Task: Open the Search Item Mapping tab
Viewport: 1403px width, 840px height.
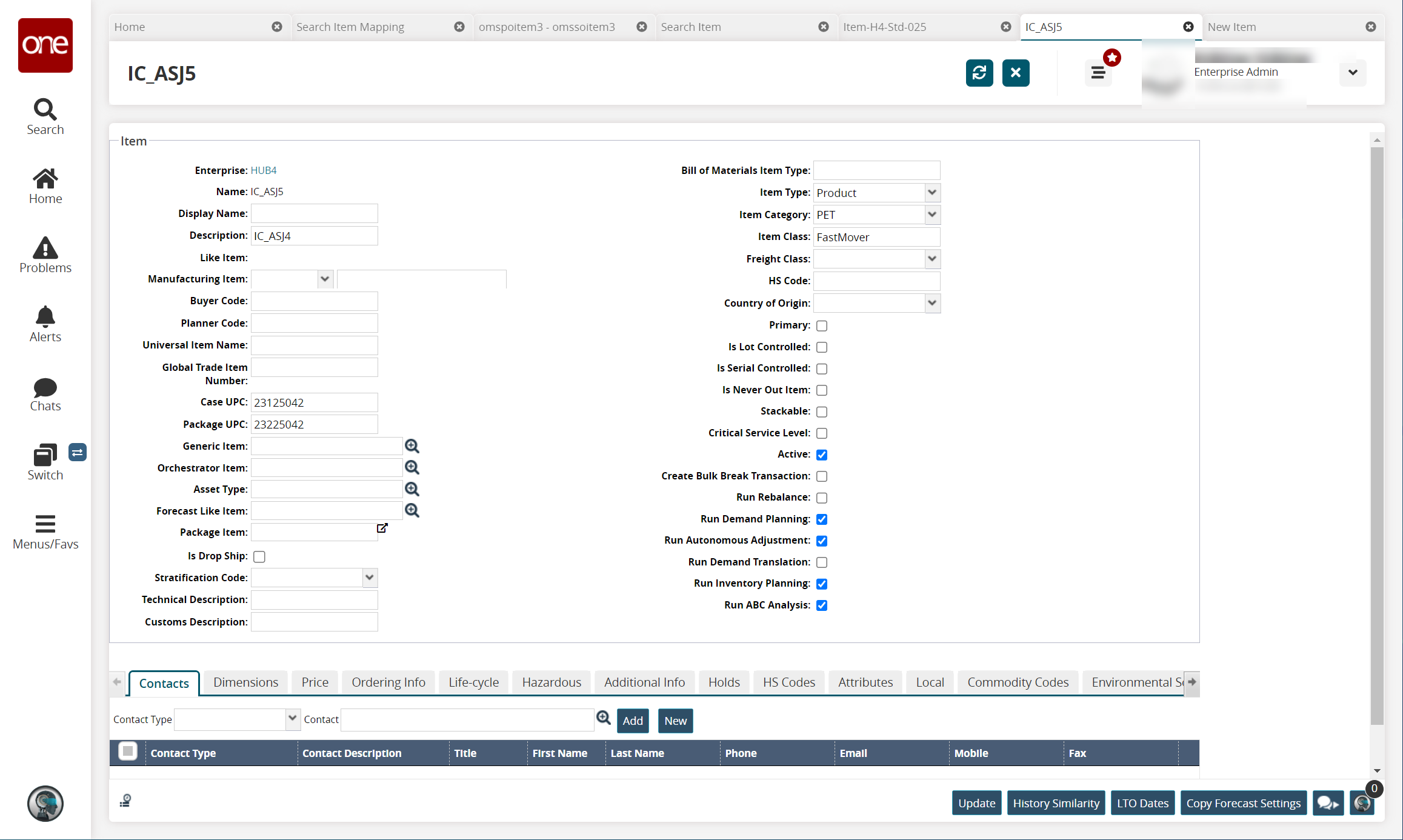Action: coord(350,27)
